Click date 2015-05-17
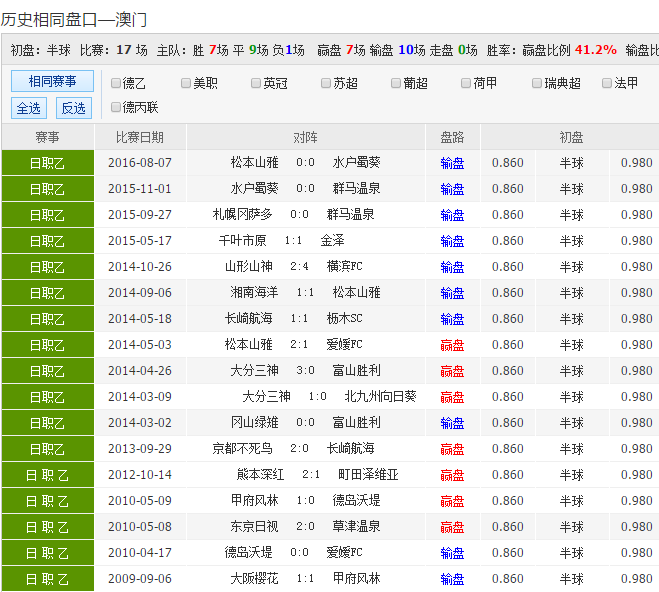Viewport: 659px width, 592px height. 140,241
